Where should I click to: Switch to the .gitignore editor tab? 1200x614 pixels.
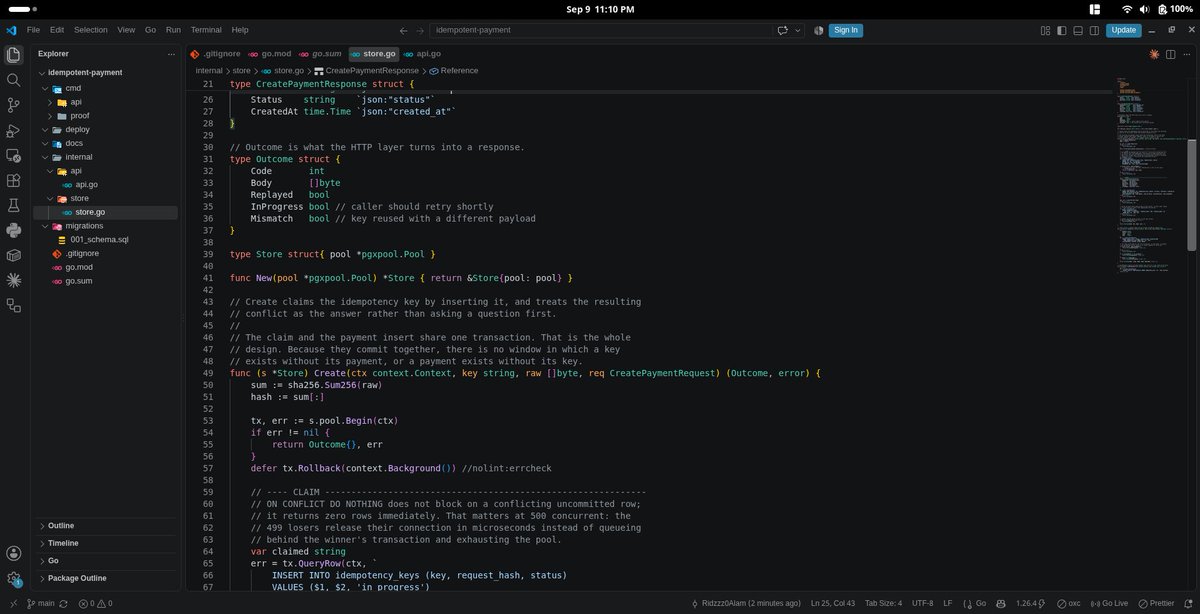(214, 54)
